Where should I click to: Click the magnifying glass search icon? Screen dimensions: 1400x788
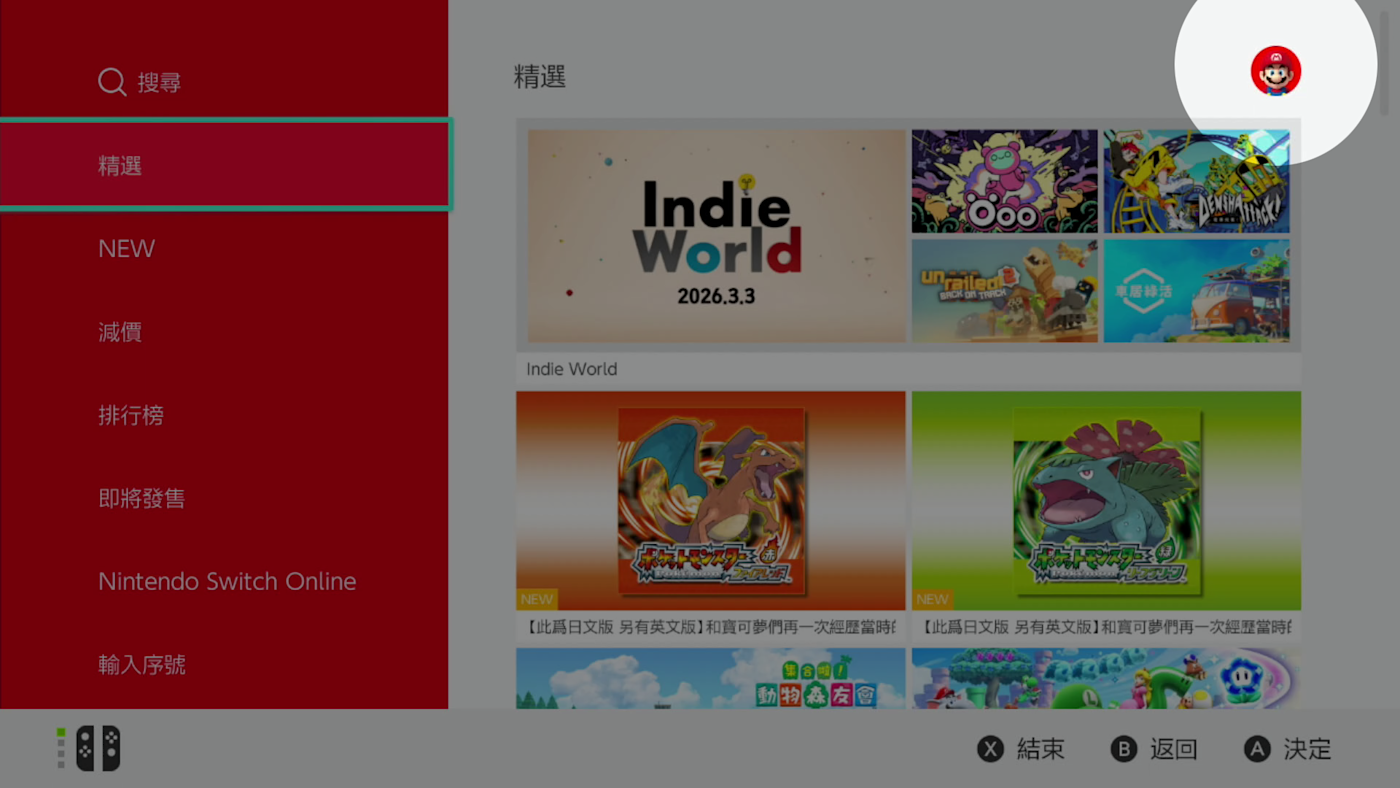click(111, 82)
